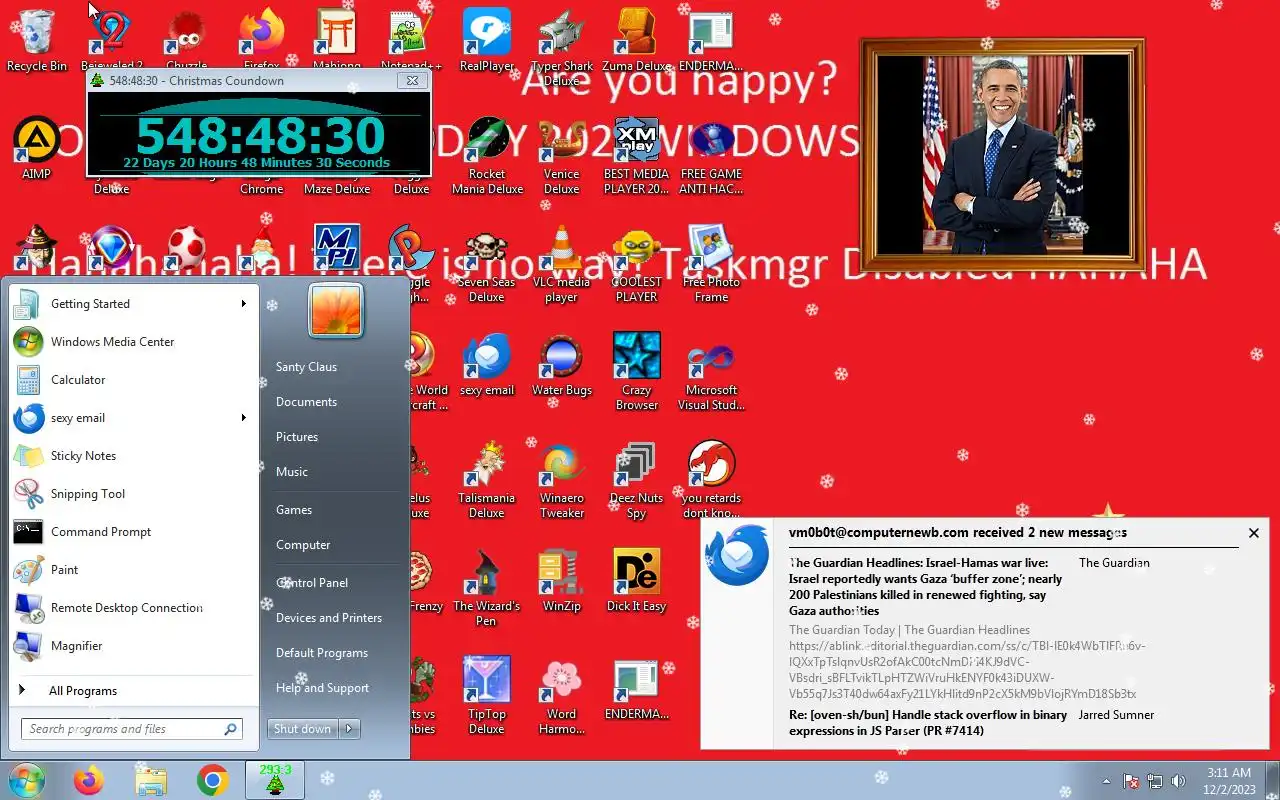Open Remote Desktop Connection entry
Image resolution: width=1280 pixels, height=800 pixels.
tap(132, 607)
